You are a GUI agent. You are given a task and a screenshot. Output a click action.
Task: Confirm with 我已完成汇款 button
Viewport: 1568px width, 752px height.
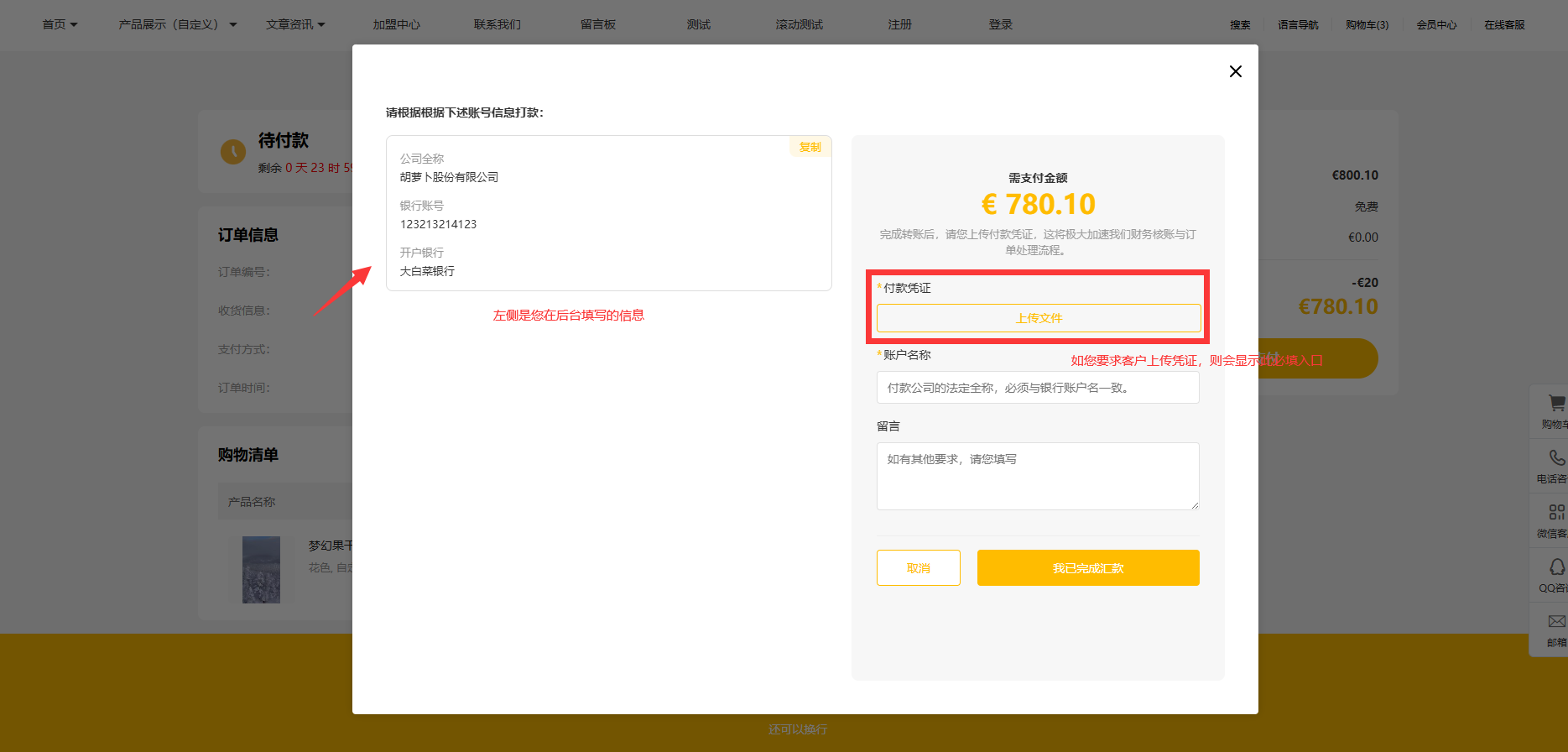point(1088,568)
